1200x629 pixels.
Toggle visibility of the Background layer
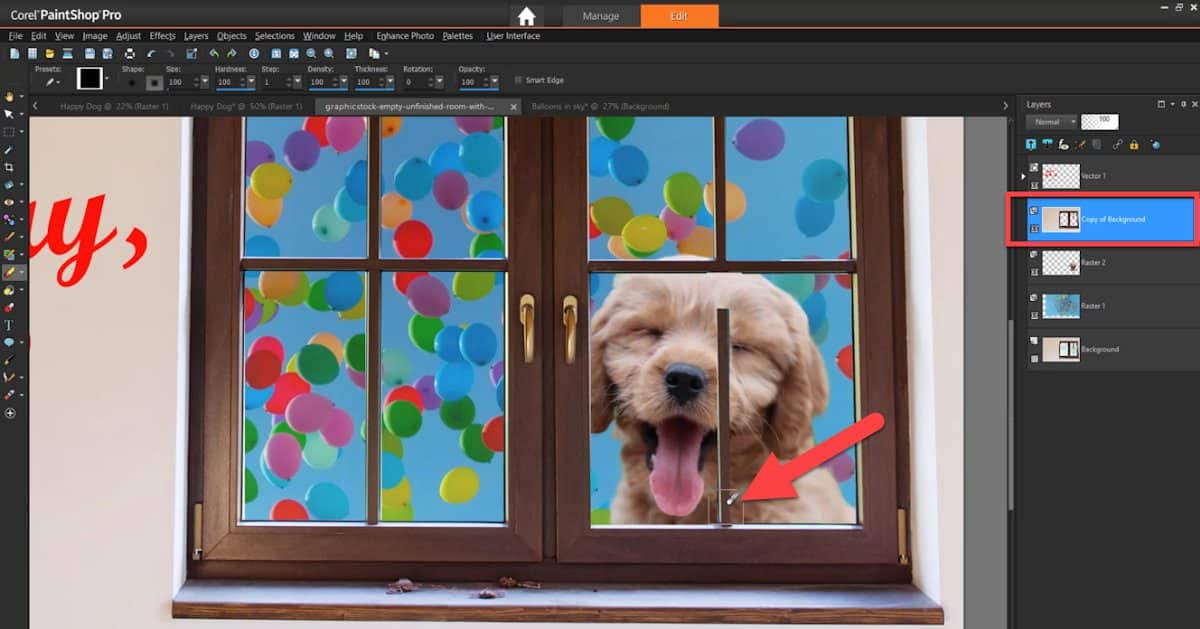coord(1033,341)
